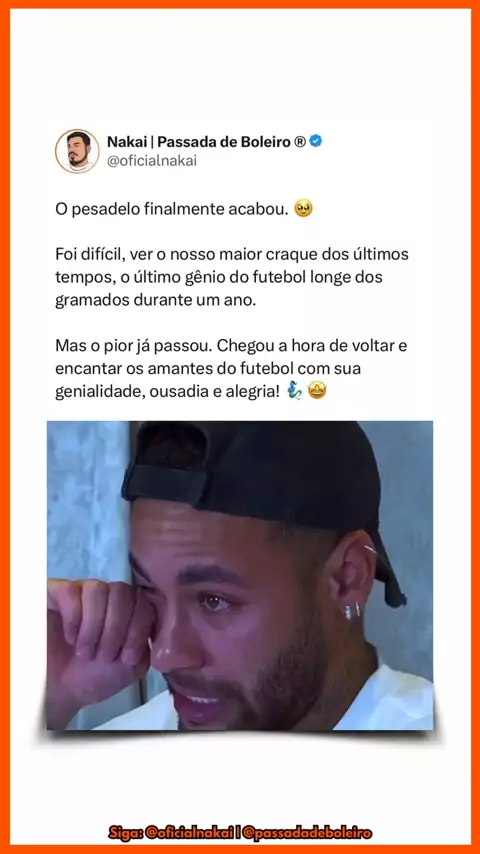Click the registered trademark ® symbol
The width and height of the screenshot is (480, 854).
click(300, 142)
